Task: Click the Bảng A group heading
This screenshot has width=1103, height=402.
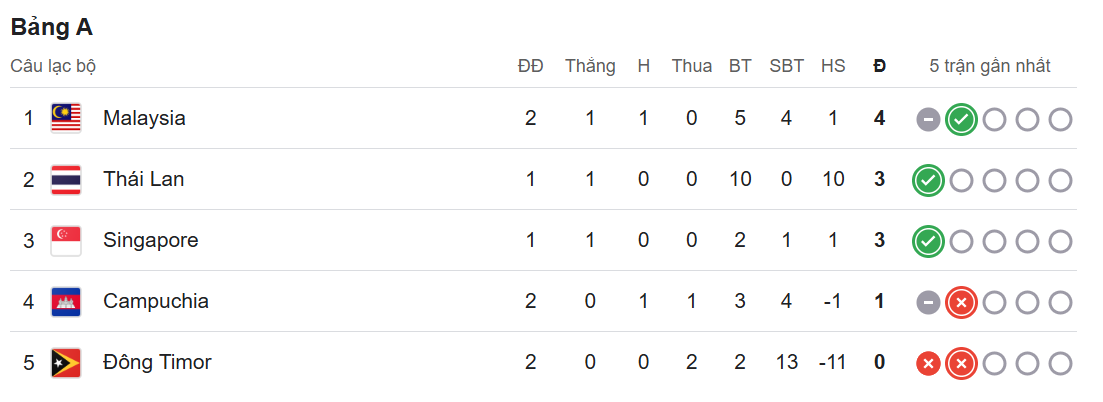Action: 51,27
